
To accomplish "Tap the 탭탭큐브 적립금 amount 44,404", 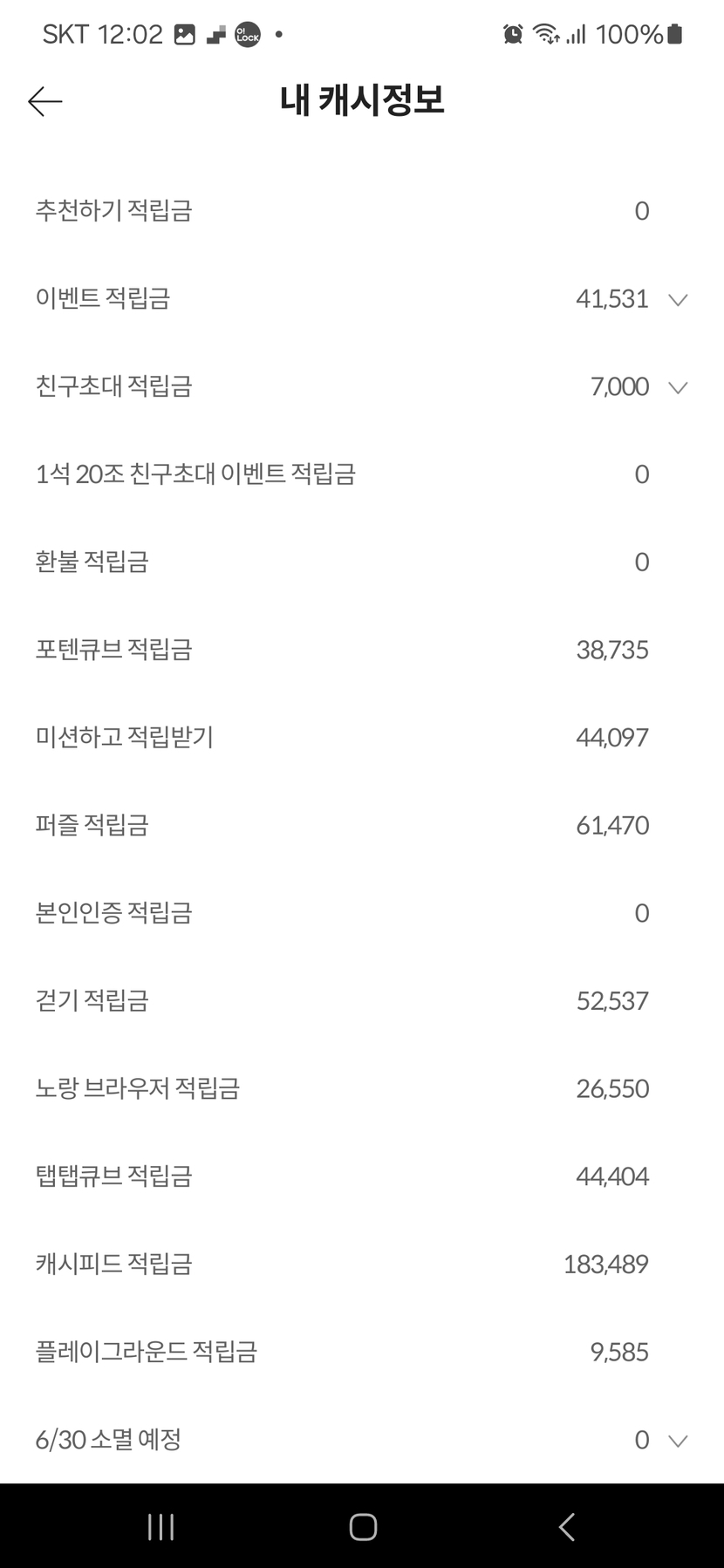I will click(612, 1176).
